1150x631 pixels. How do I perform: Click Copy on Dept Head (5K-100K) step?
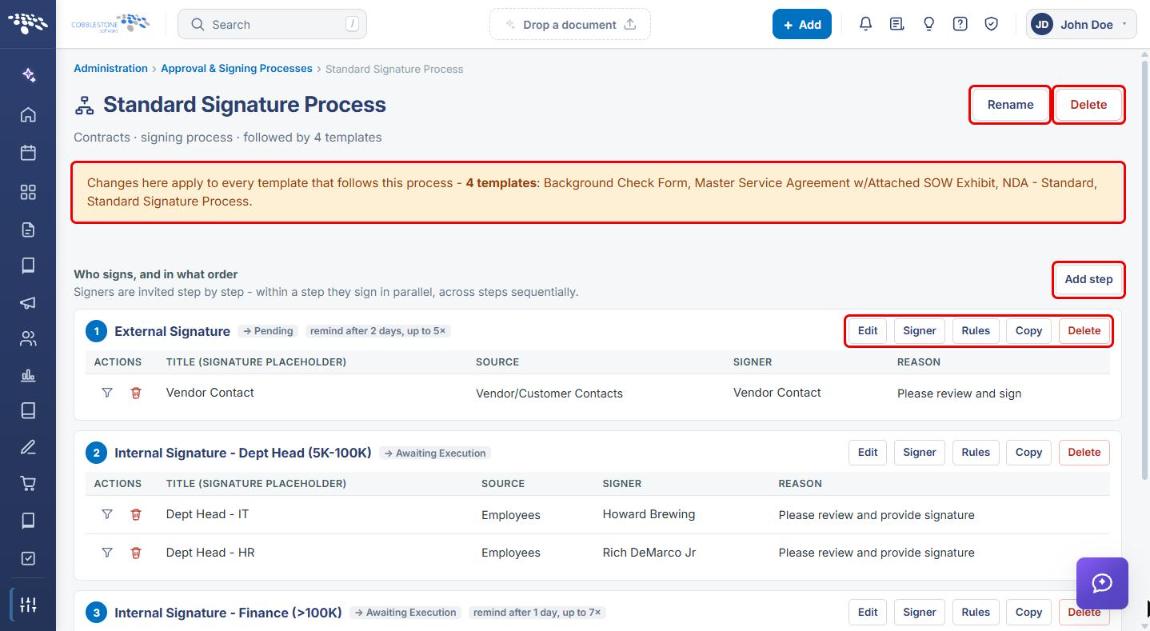1028,453
